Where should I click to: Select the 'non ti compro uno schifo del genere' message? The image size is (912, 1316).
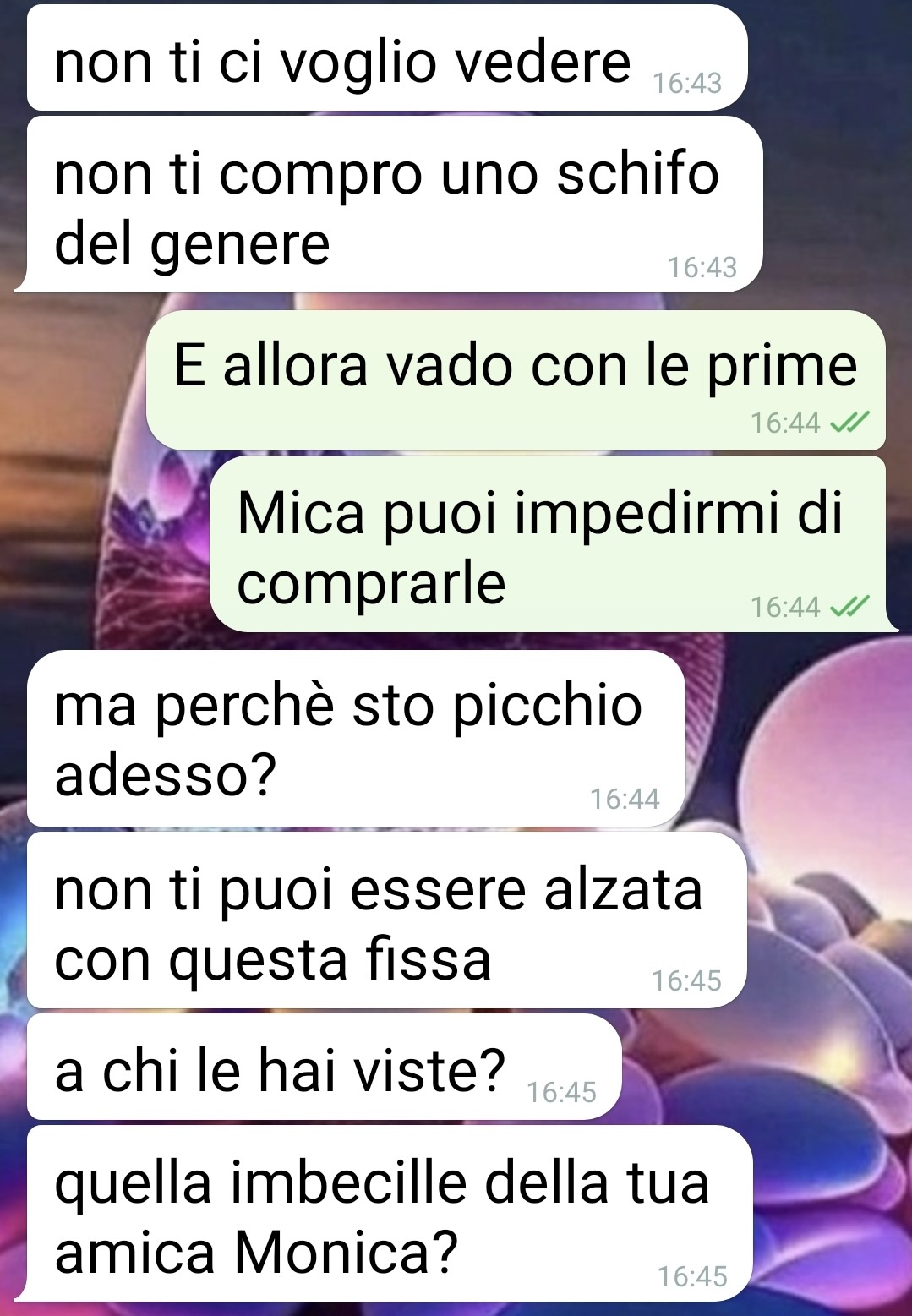pyautogui.click(x=395, y=205)
